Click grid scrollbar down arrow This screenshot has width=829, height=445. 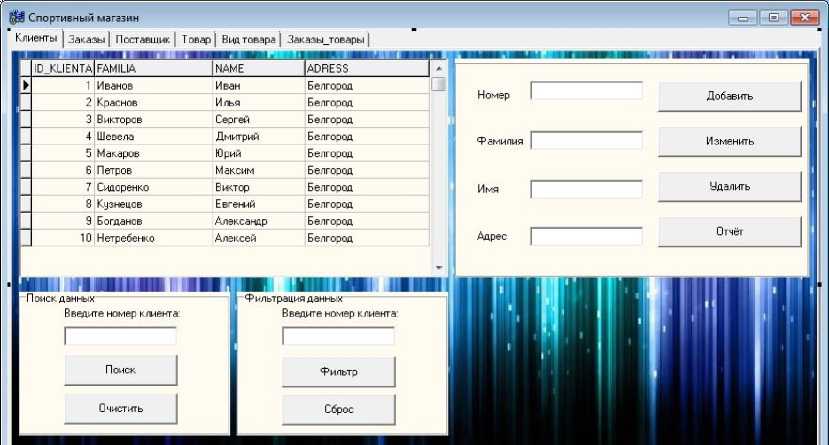click(439, 268)
